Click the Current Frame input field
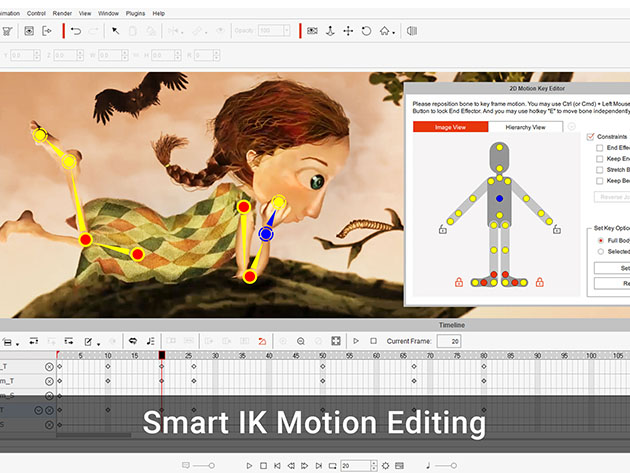630x473 pixels. [449, 341]
